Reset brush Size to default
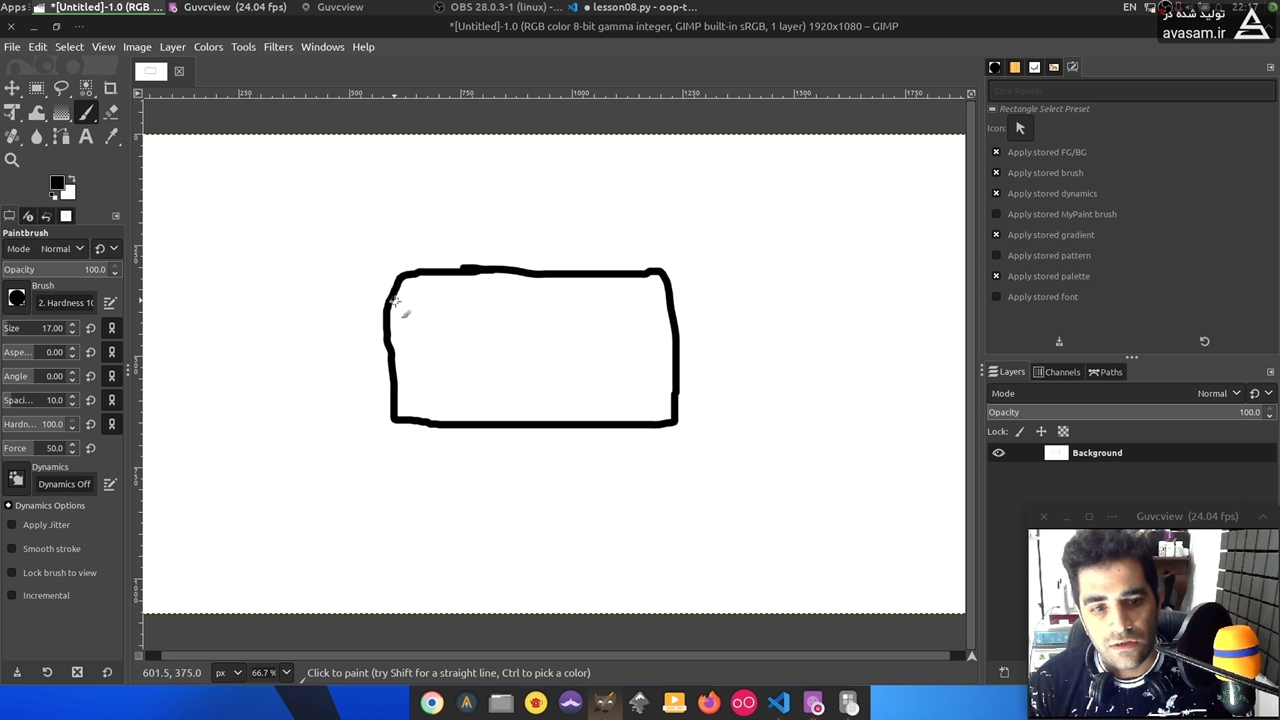 point(91,328)
